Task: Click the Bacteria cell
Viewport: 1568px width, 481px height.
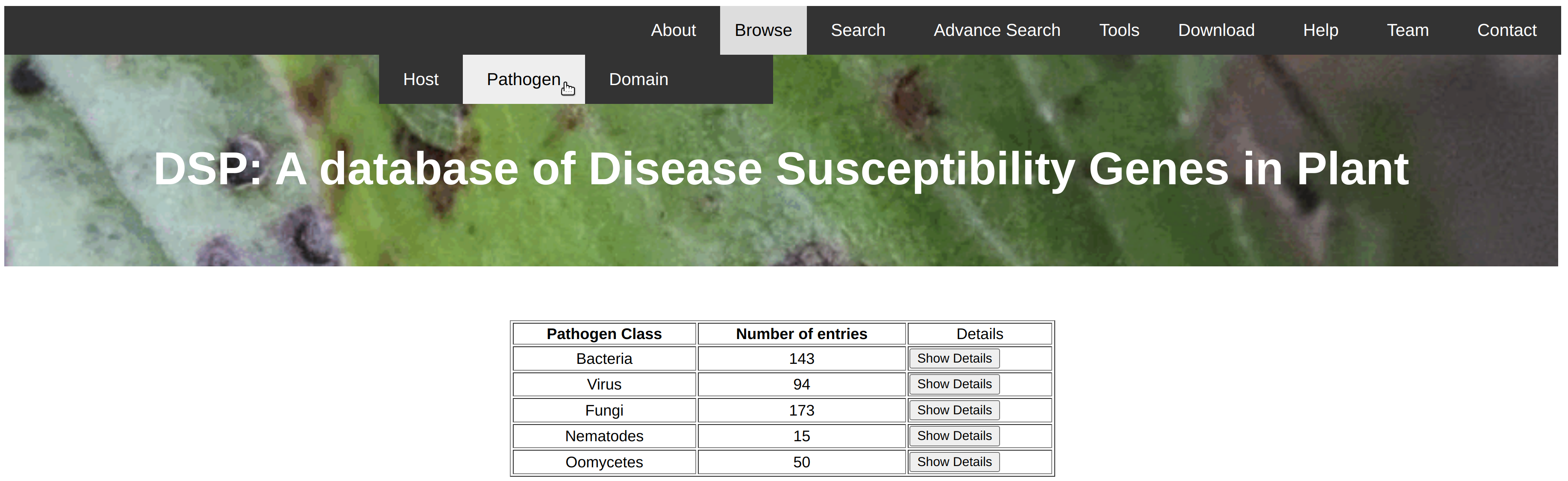Action: tap(604, 359)
